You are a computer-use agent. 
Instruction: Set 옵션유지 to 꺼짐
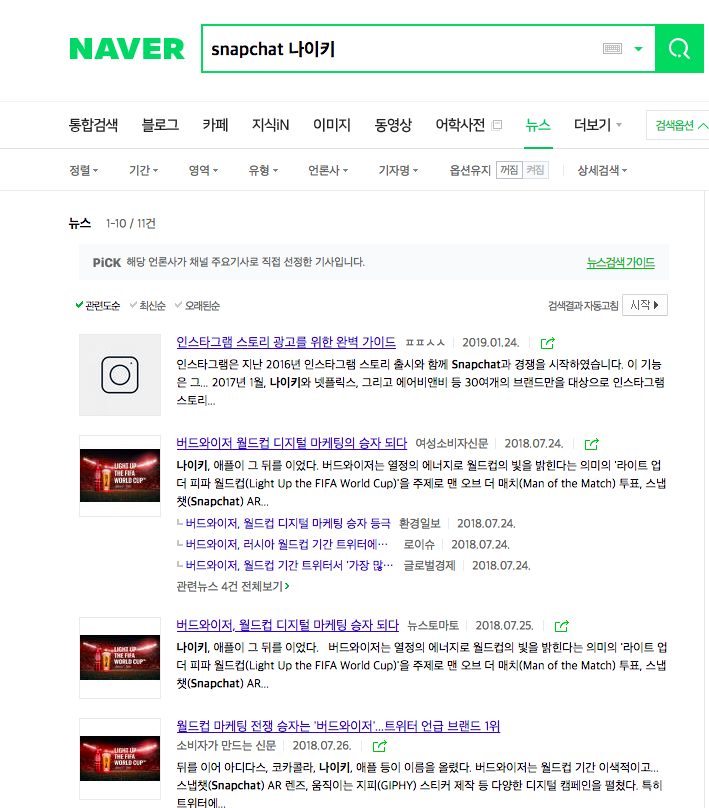[x=510, y=170]
